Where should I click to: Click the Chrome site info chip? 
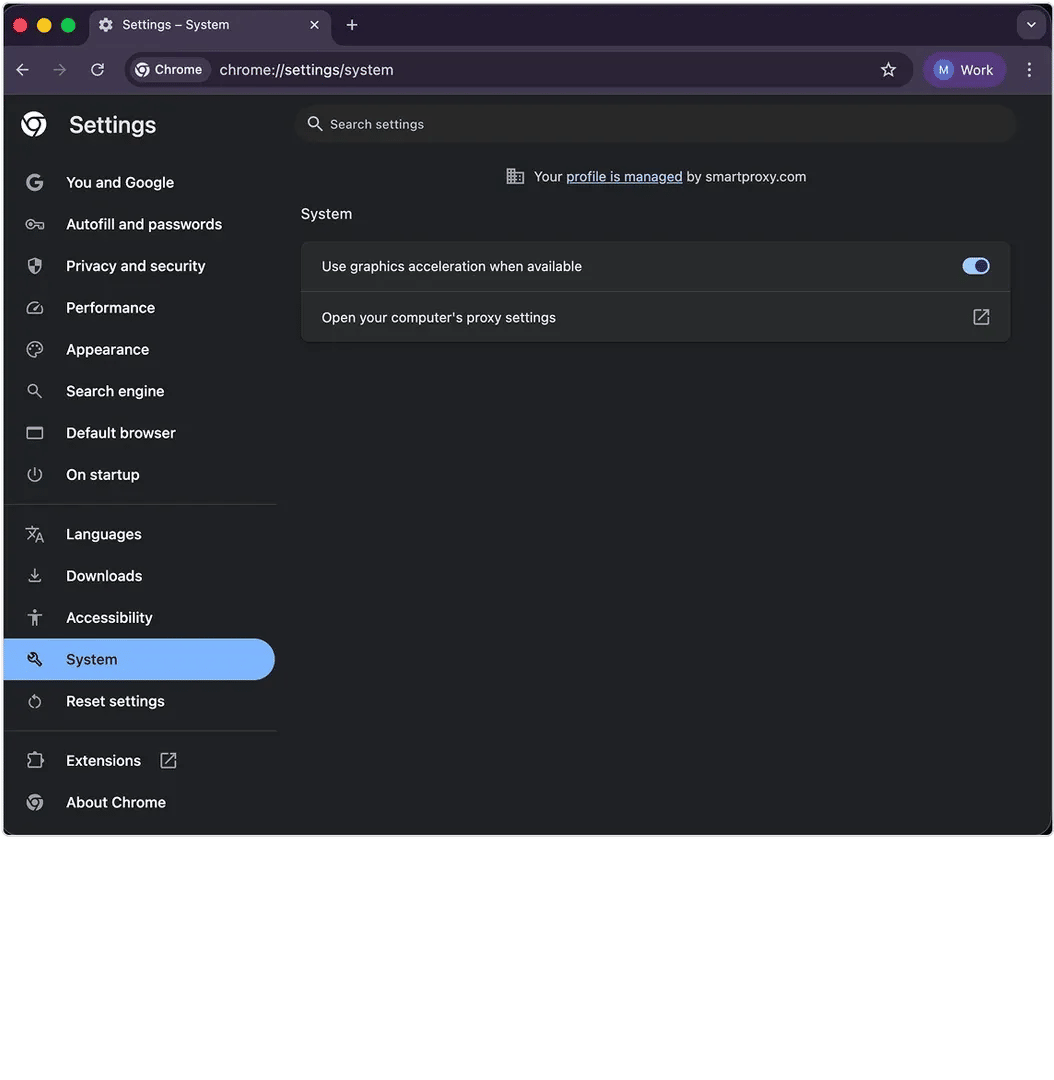pos(169,70)
